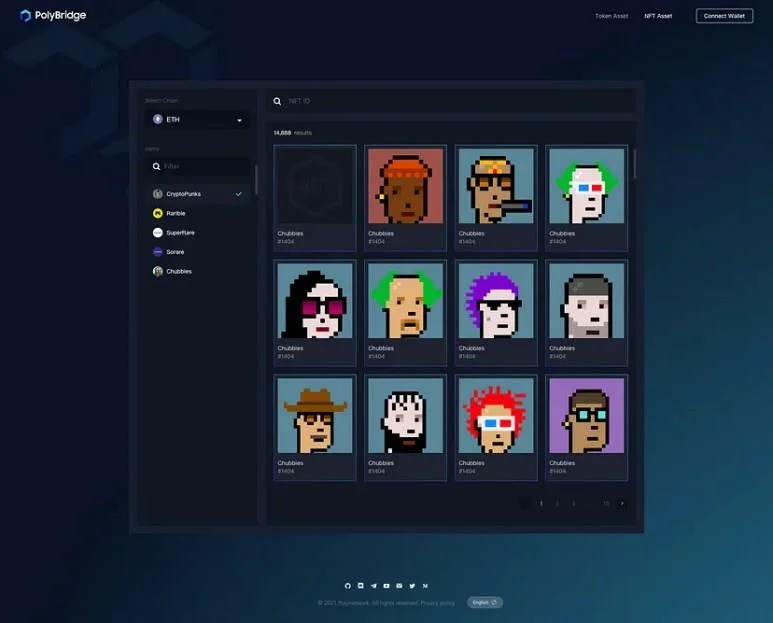
Task: Click the Connect Wallet button
Action: click(724, 16)
